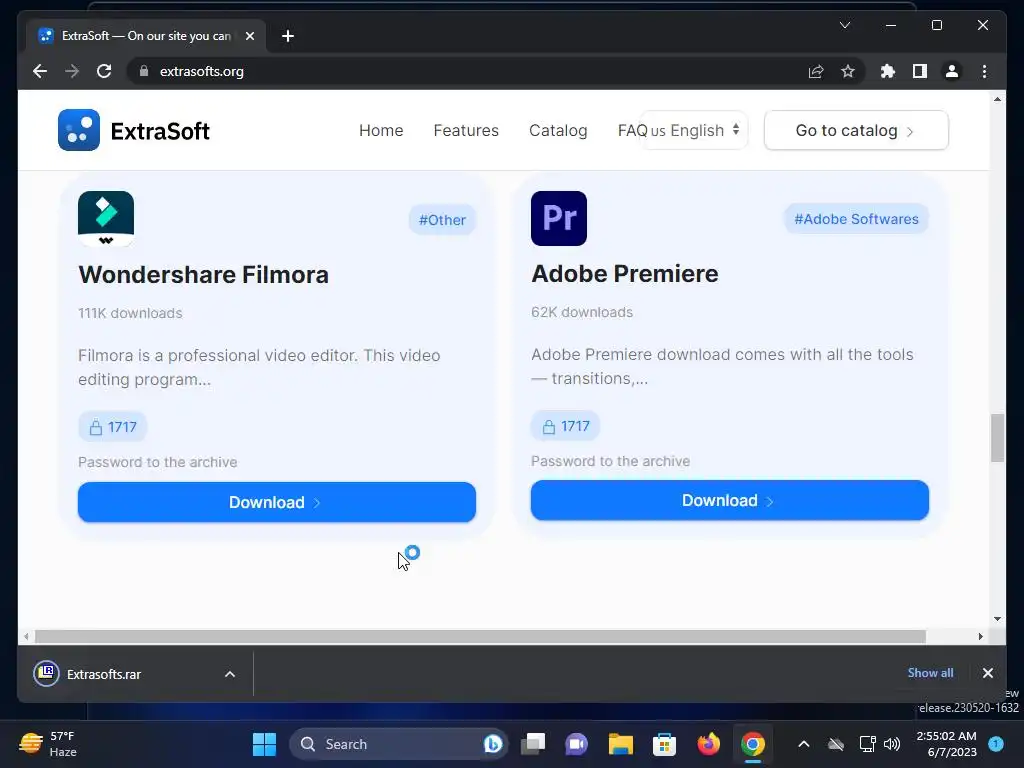Click the OneDrive cloud tray icon
This screenshot has width=1024, height=768.
(836, 744)
